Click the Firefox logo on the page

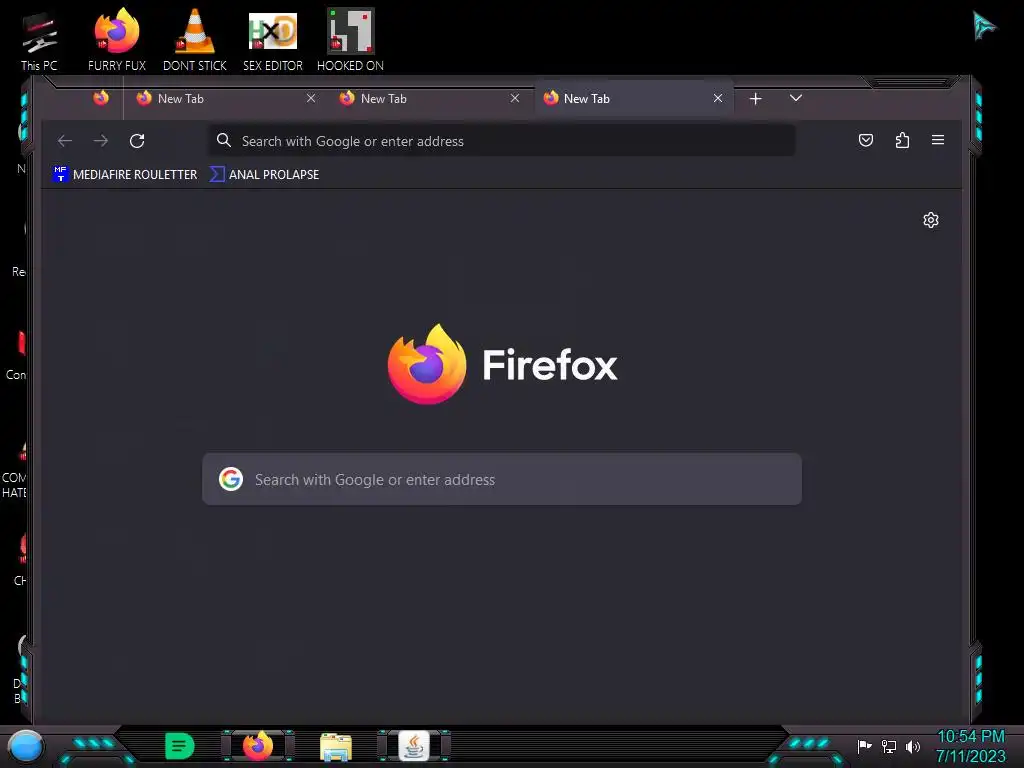point(502,364)
